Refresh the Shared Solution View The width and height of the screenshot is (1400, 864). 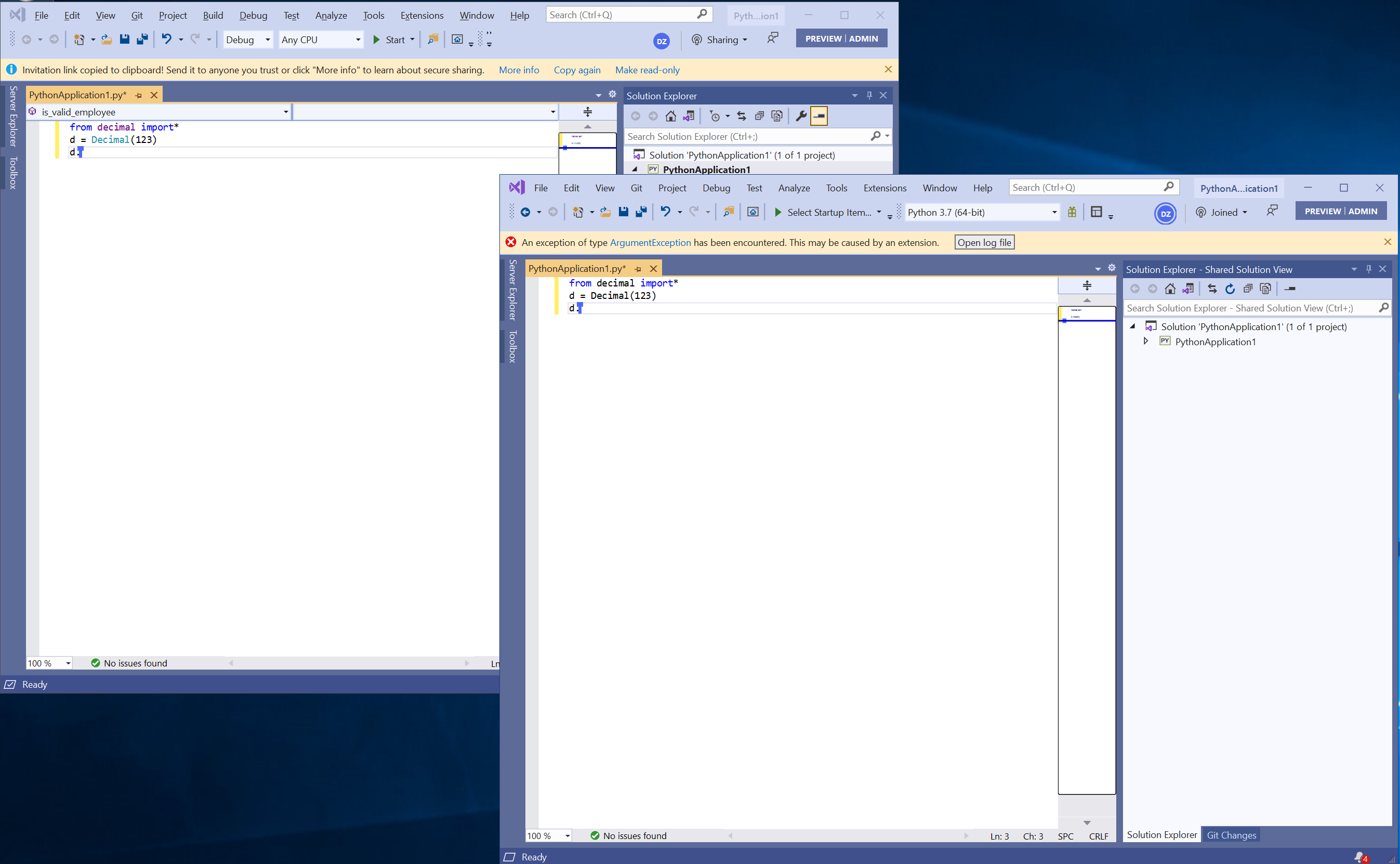click(x=1230, y=289)
